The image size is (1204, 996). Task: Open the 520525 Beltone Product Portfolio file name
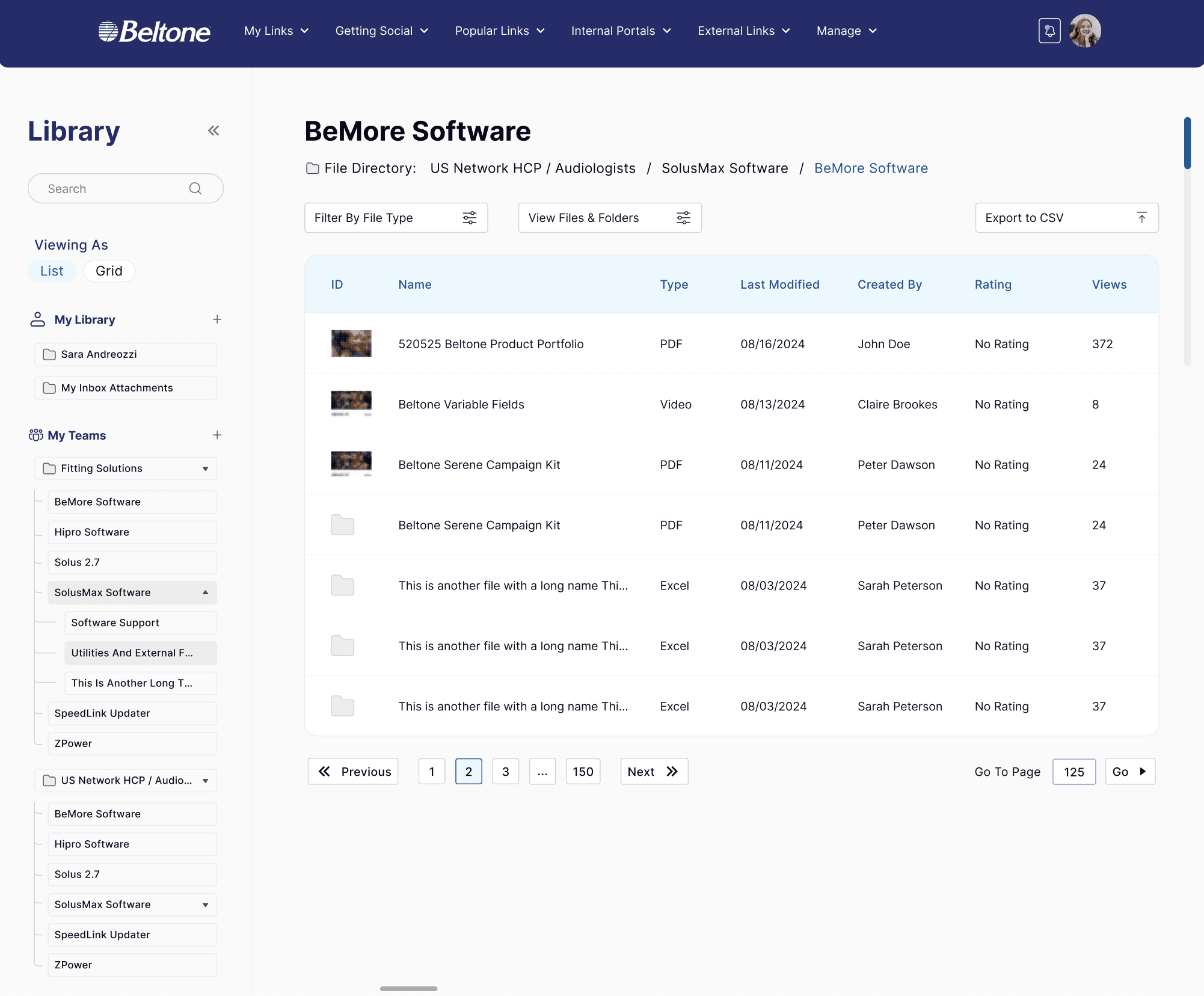click(x=491, y=344)
